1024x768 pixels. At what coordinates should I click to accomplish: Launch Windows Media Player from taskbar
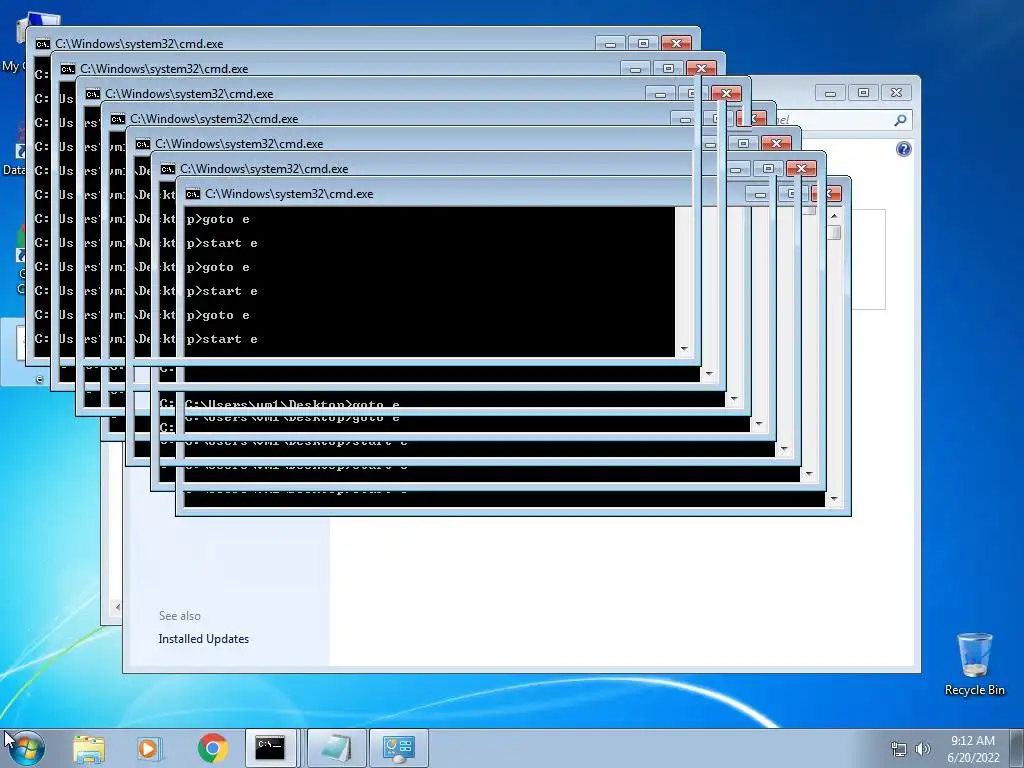148,748
